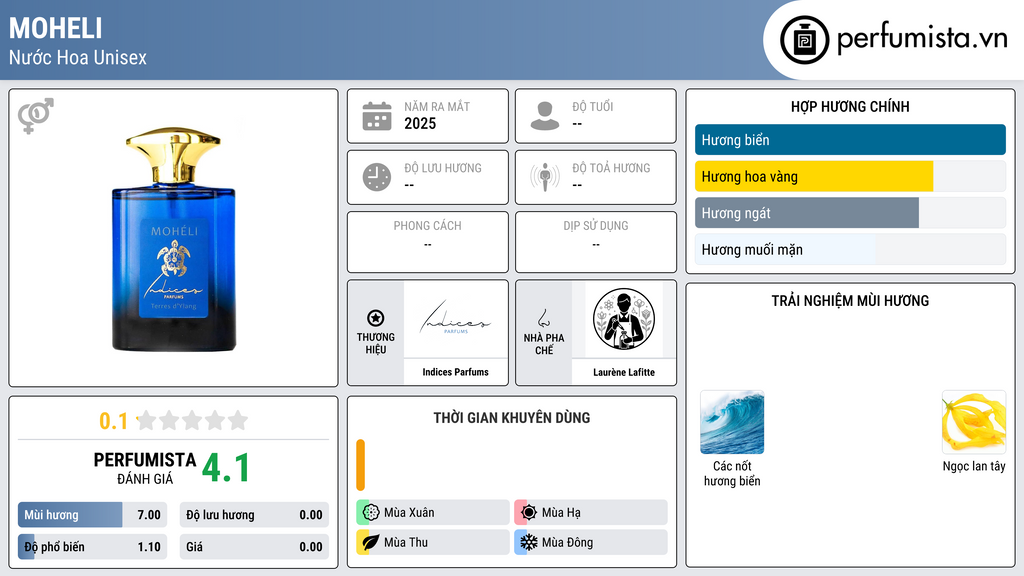The height and width of the screenshot is (576, 1024).
Task: Click the Nước Hoa Unisex subtitle
Action: point(78,57)
